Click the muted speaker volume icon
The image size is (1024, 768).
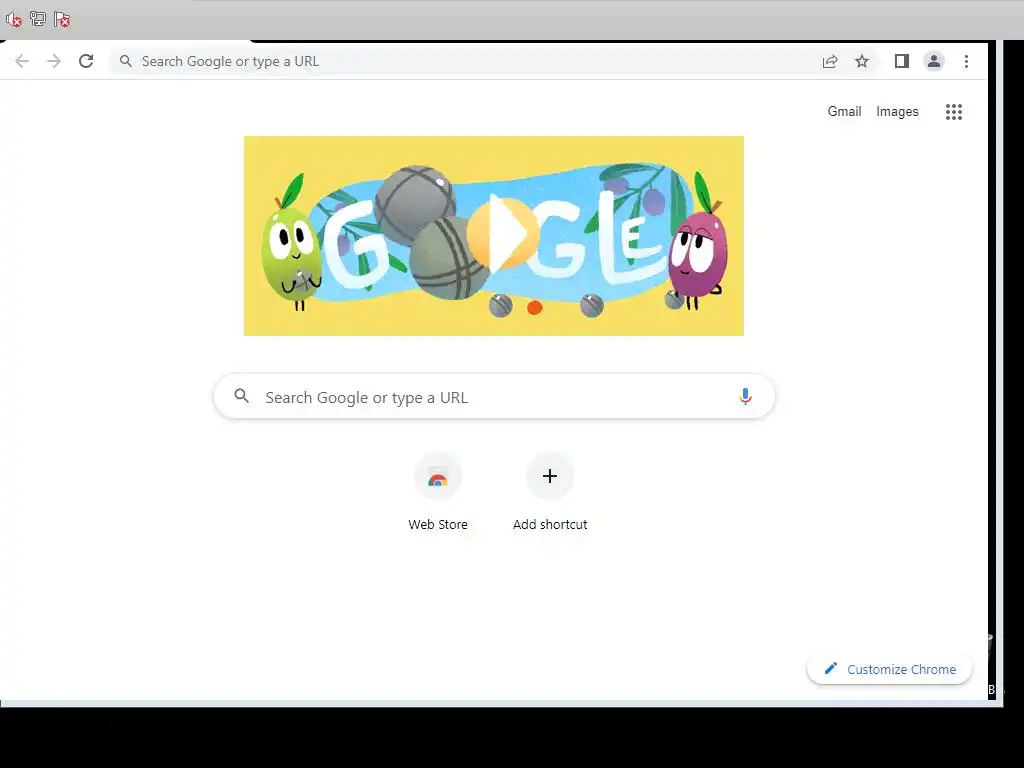click(x=14, y=20)
